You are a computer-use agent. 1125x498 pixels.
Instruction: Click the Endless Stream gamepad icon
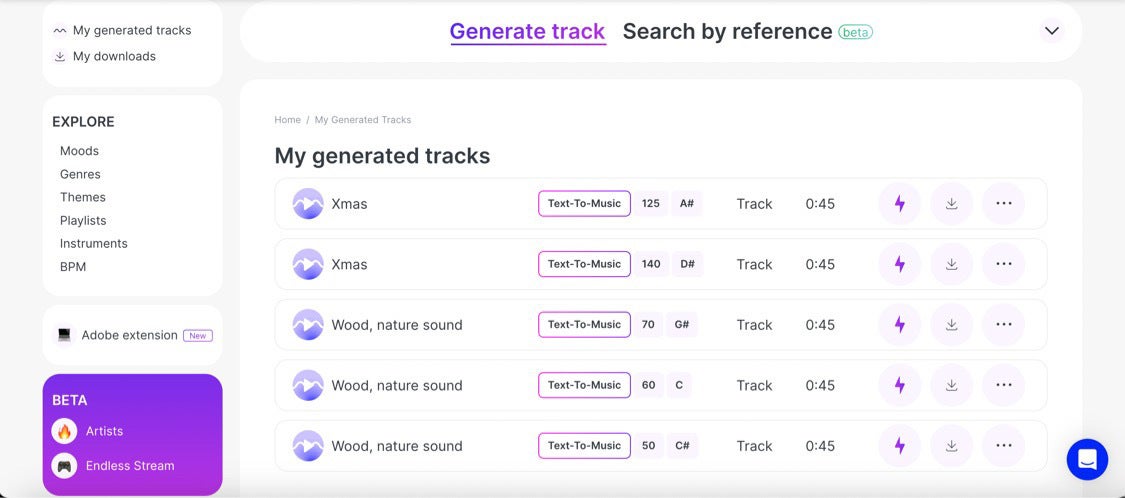(65, 466)
